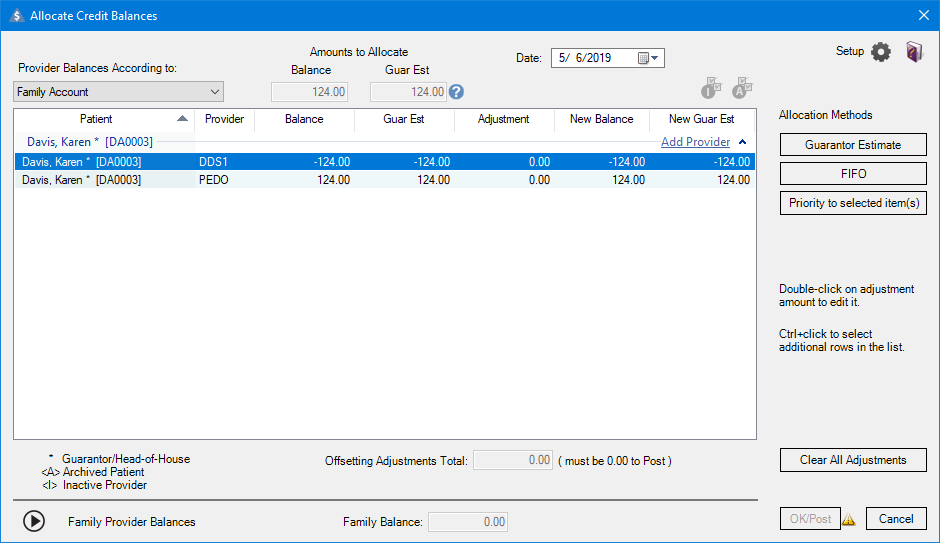This screenshot has height=543, width=940.
Task: Click the Add Provider link
Action: coord(695,142)
